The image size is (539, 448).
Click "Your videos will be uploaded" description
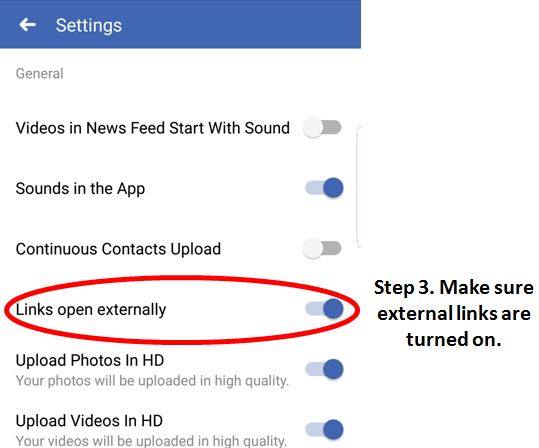[x=151, y=441]
